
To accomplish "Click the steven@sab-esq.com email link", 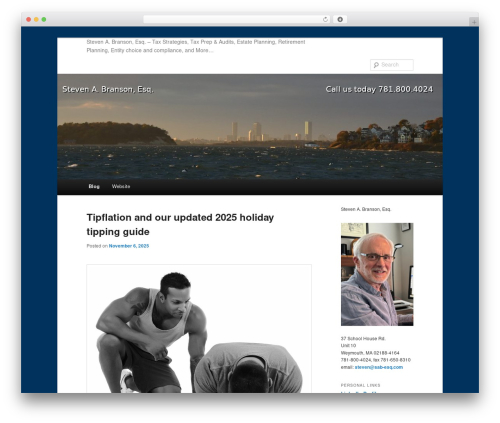I will (x=379, y=367).
